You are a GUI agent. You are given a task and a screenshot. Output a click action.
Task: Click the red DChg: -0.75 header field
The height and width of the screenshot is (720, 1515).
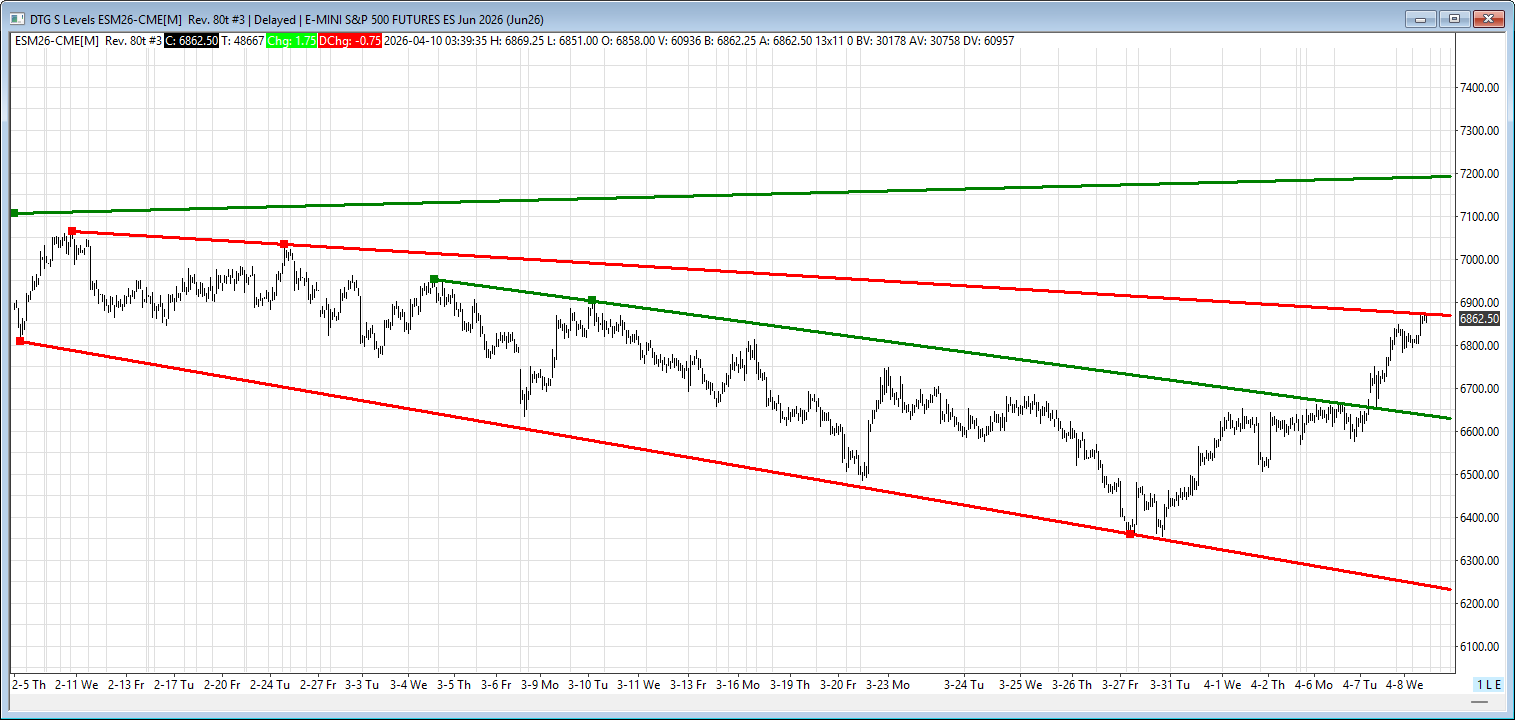point(349,41)
